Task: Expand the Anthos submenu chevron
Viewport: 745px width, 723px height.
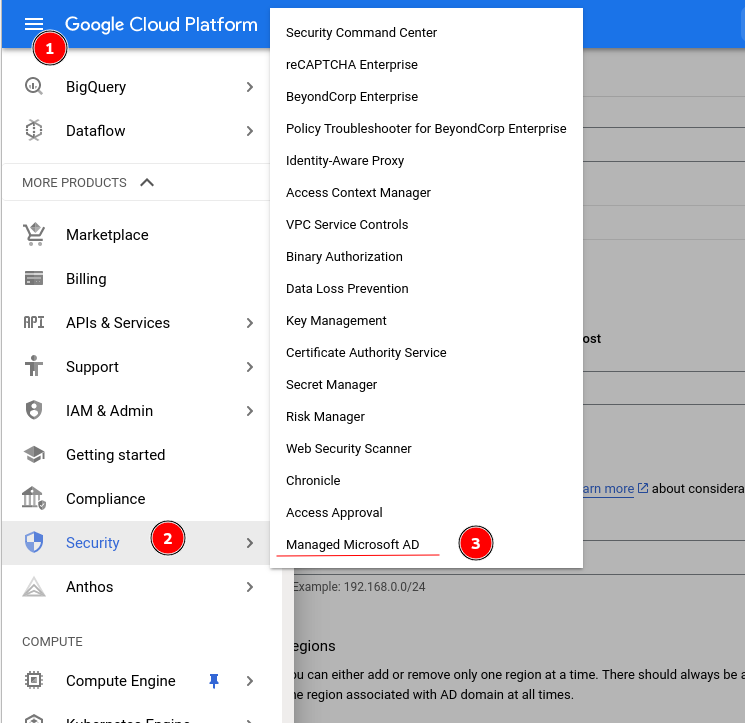Action: pyautogui.click(x=250, y=587)
